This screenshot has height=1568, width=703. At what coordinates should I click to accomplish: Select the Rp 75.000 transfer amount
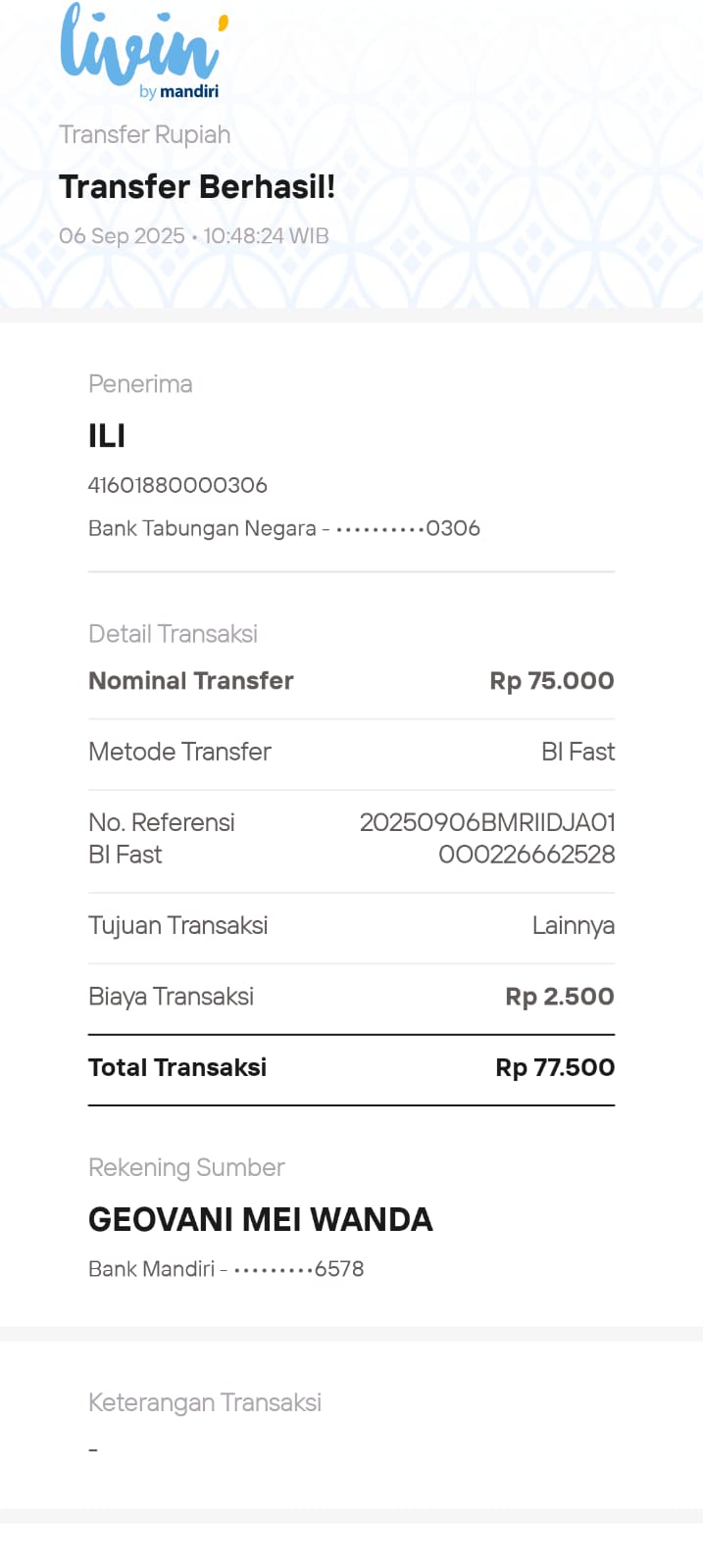click(551, 681)
